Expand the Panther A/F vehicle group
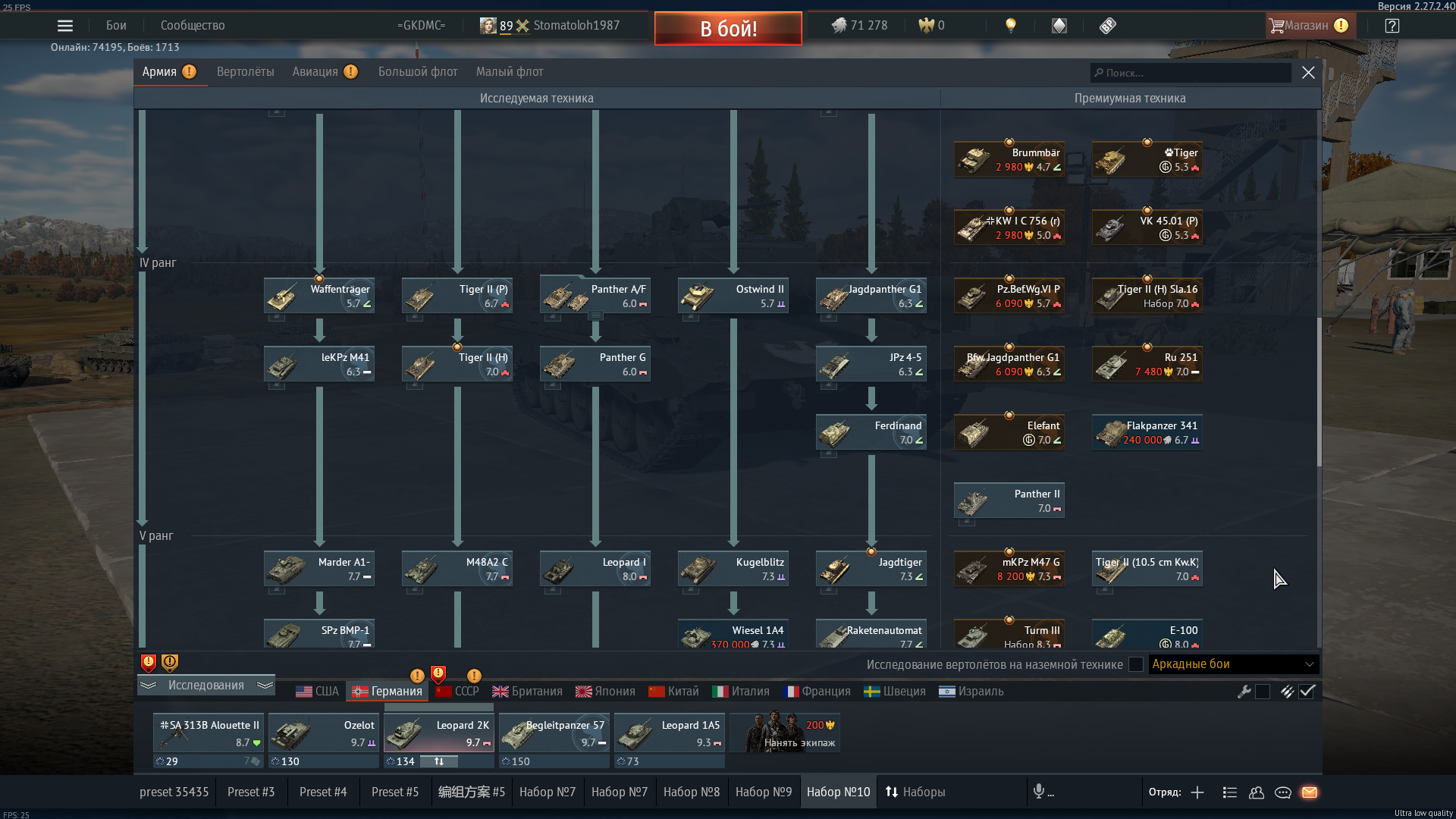Viewport: 1456px width, 819px height. pos(596,315)
